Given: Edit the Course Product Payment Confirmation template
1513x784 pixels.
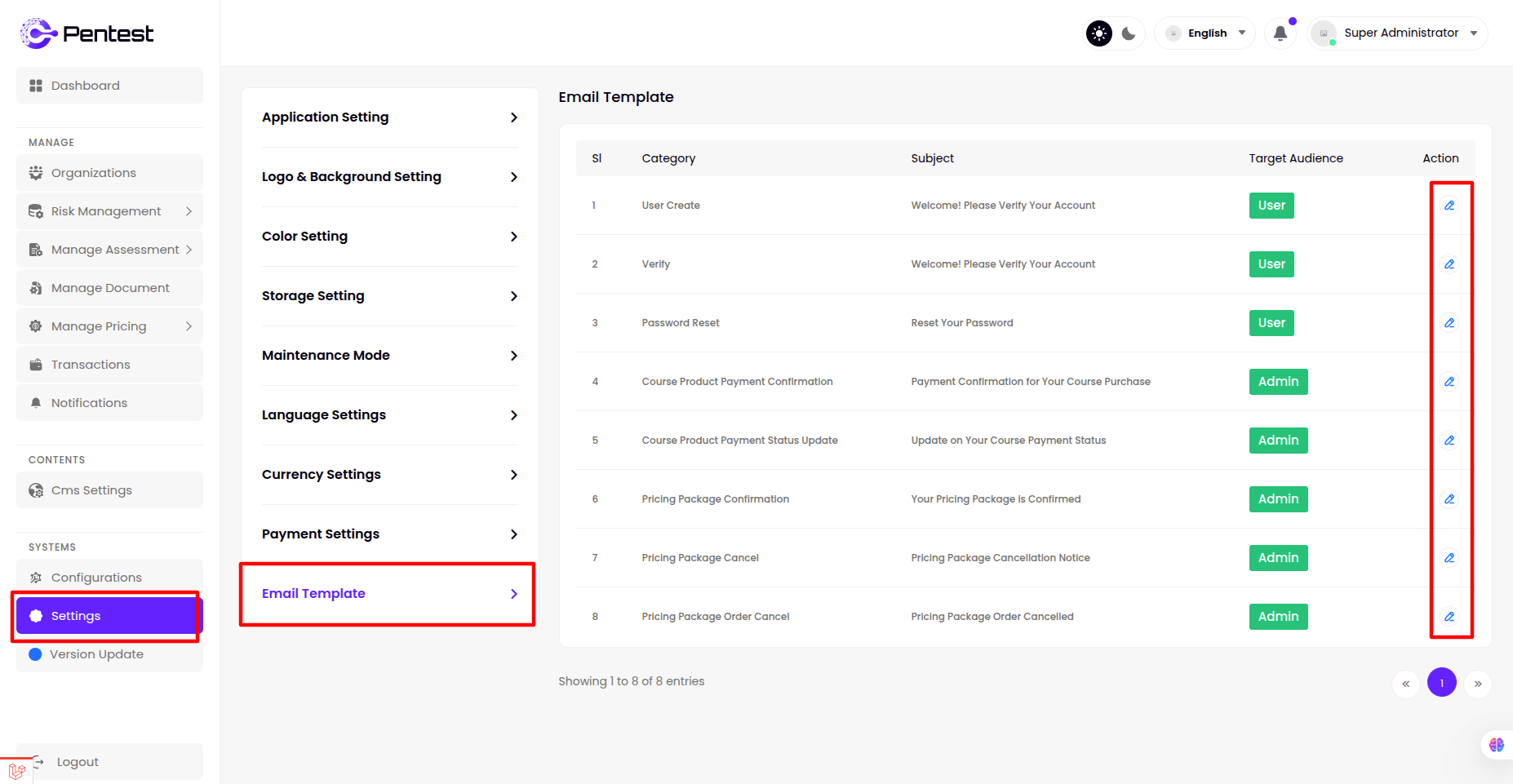Looking at the screenshot, I should click(x=1449, y=382).
